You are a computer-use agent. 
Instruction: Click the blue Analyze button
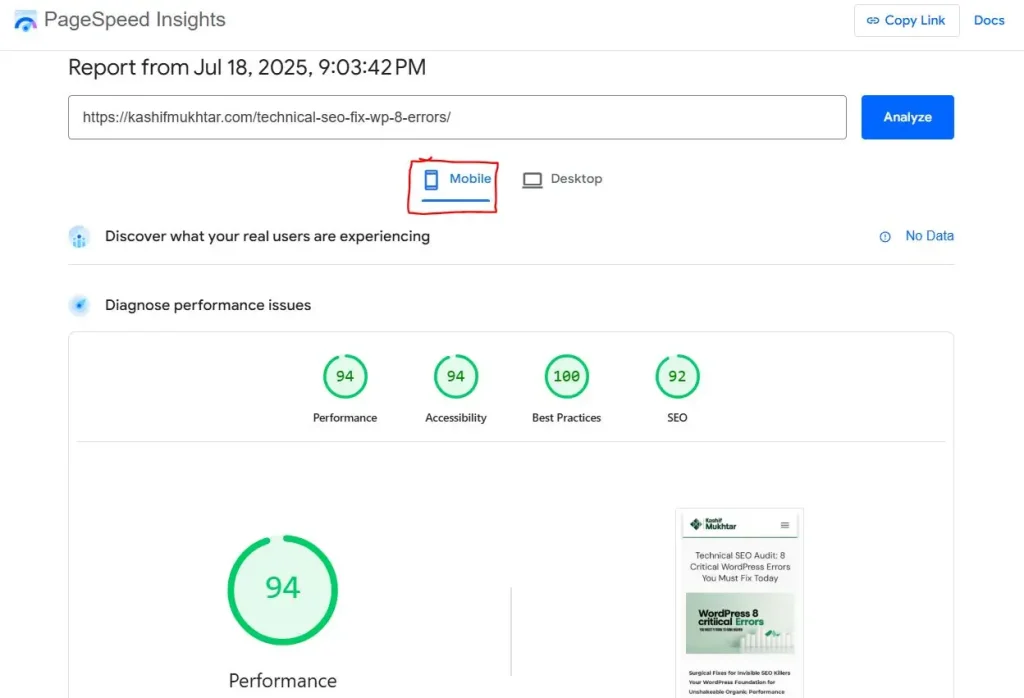pos(907,118)
